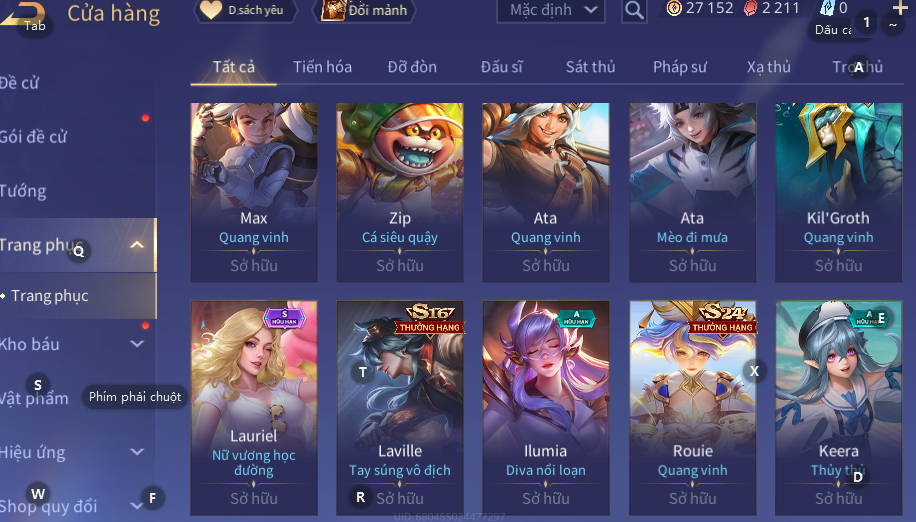Image resolution: width=916 pixels, height=522 pixels.
Task: Open the D.sách yêu heart wishlist
Action: click(x=245, y=10)
